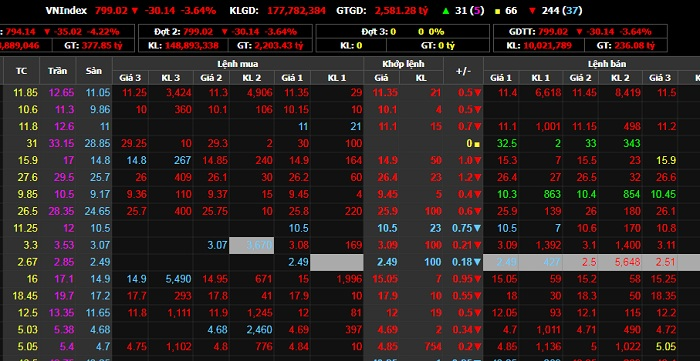Click the change value 0.95
Viewport: 700px width, 361px height.
463,279
